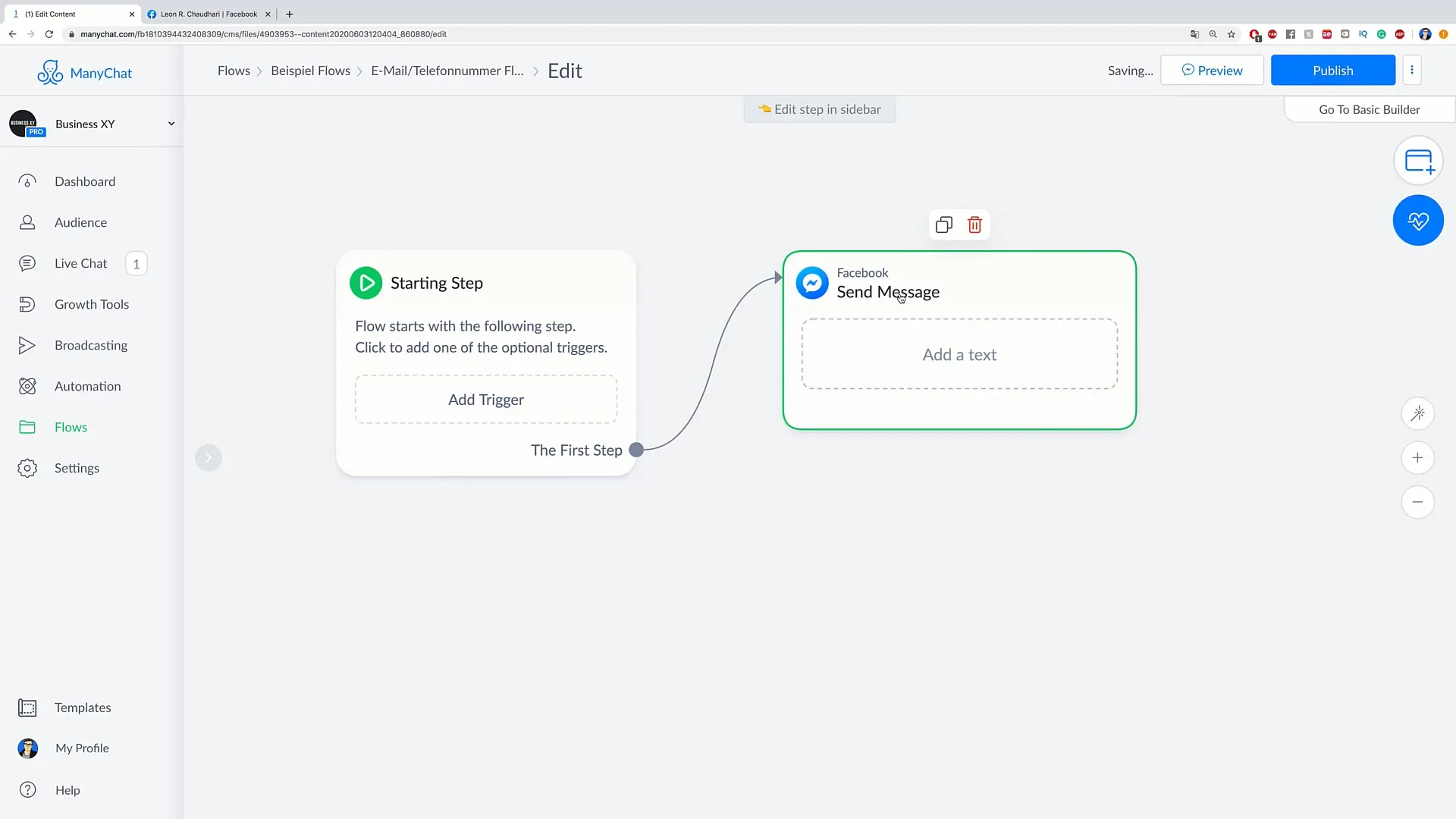Click the zoom in plus icon
The image size is (1456, 819).
pyautogui.click(x=1418, y=457)
